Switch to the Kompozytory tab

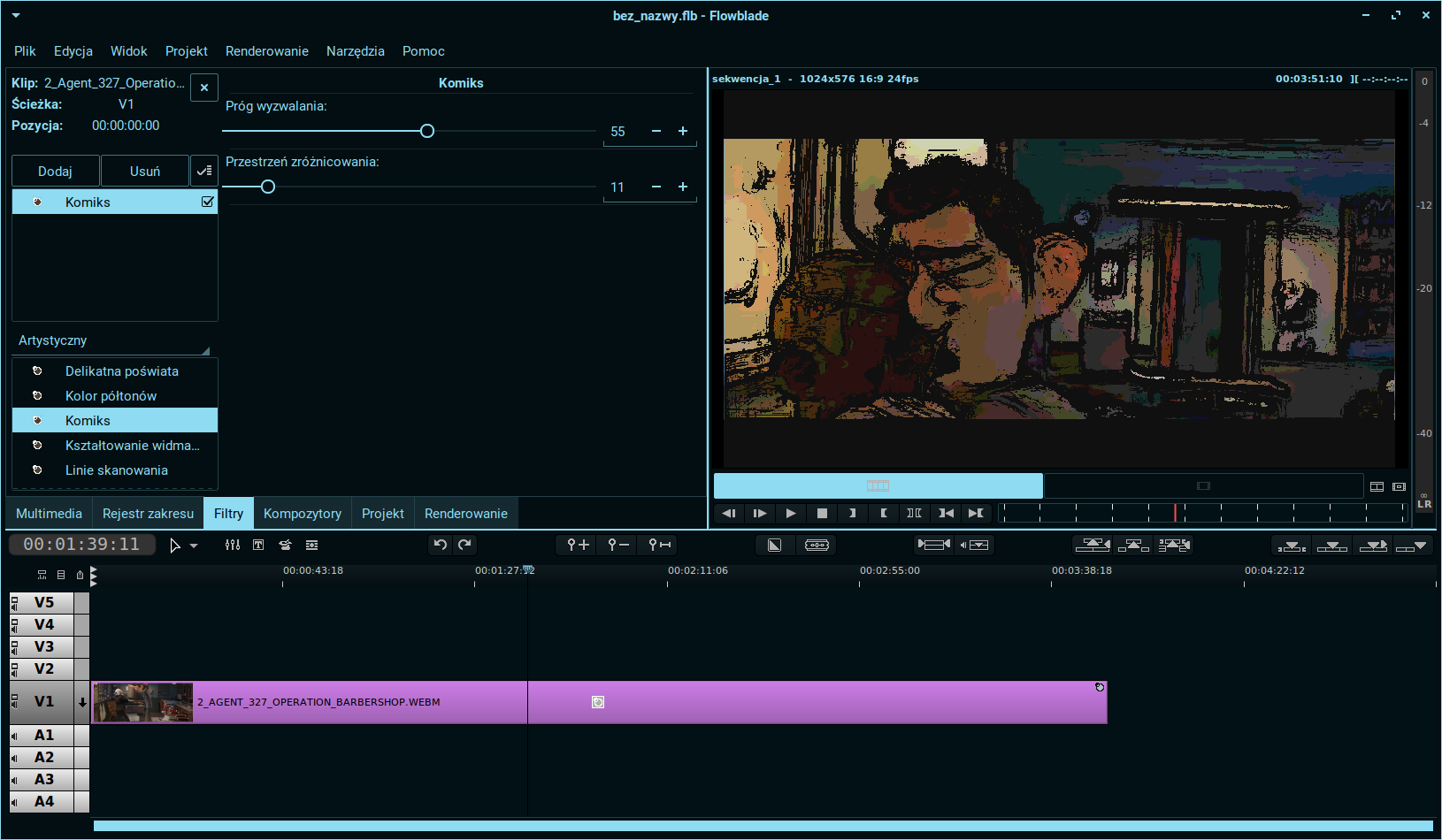point(303,514)
